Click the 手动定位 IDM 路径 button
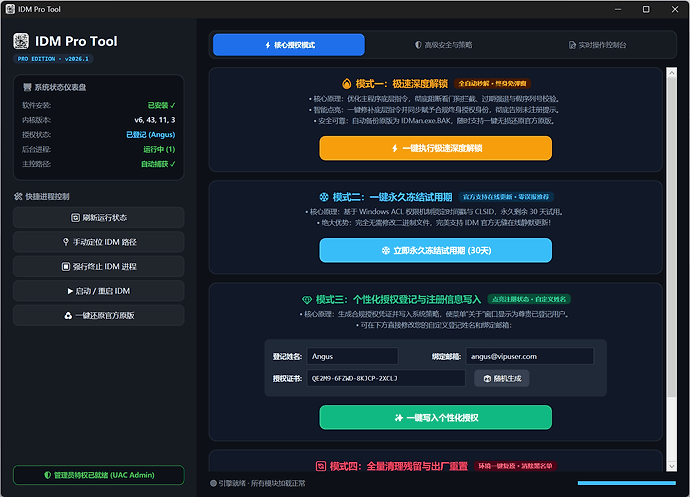The height and width of the screenshot is (497, 690). [99, 242]
